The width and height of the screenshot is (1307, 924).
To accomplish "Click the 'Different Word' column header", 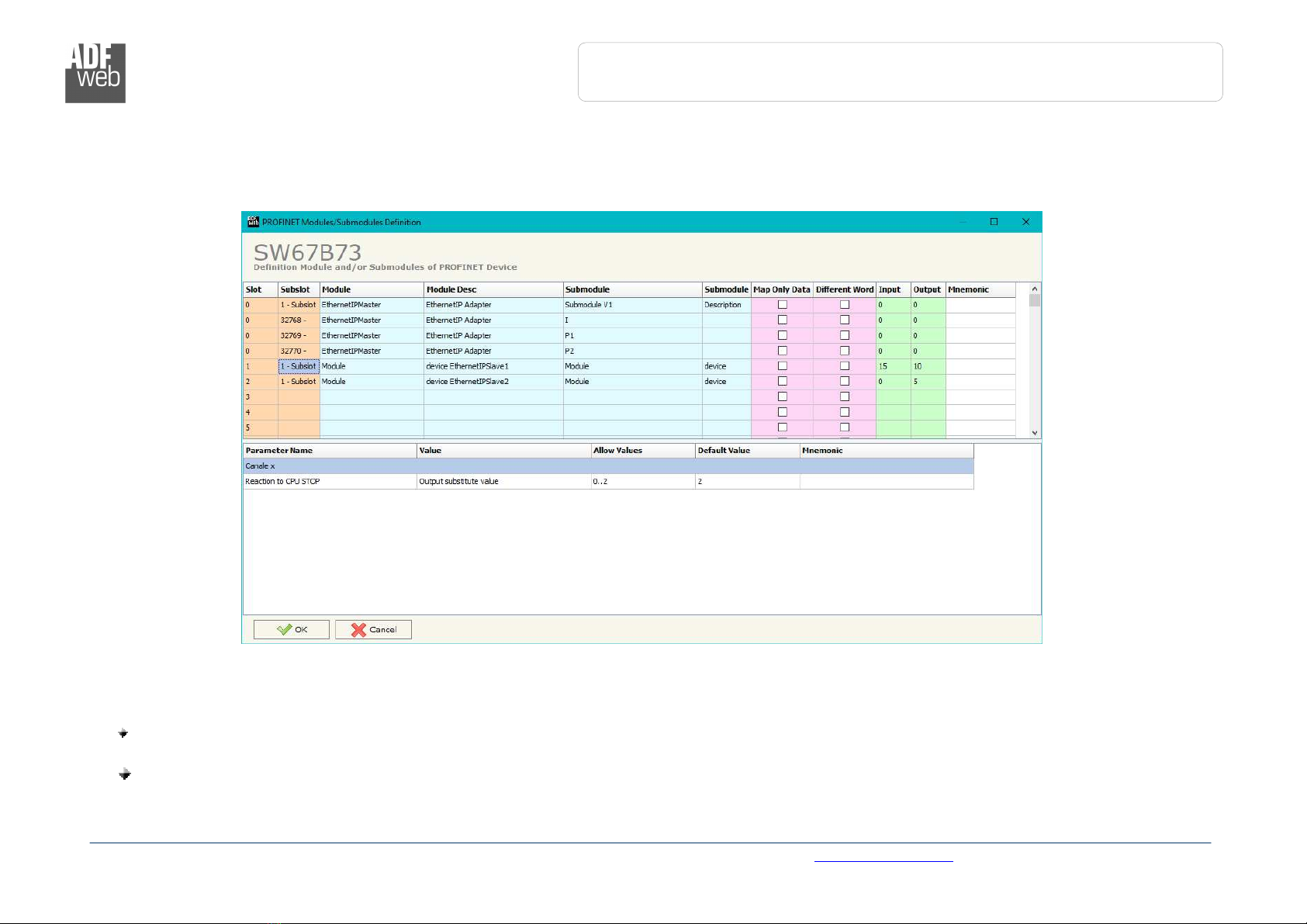I will click(x=845, y=289).
